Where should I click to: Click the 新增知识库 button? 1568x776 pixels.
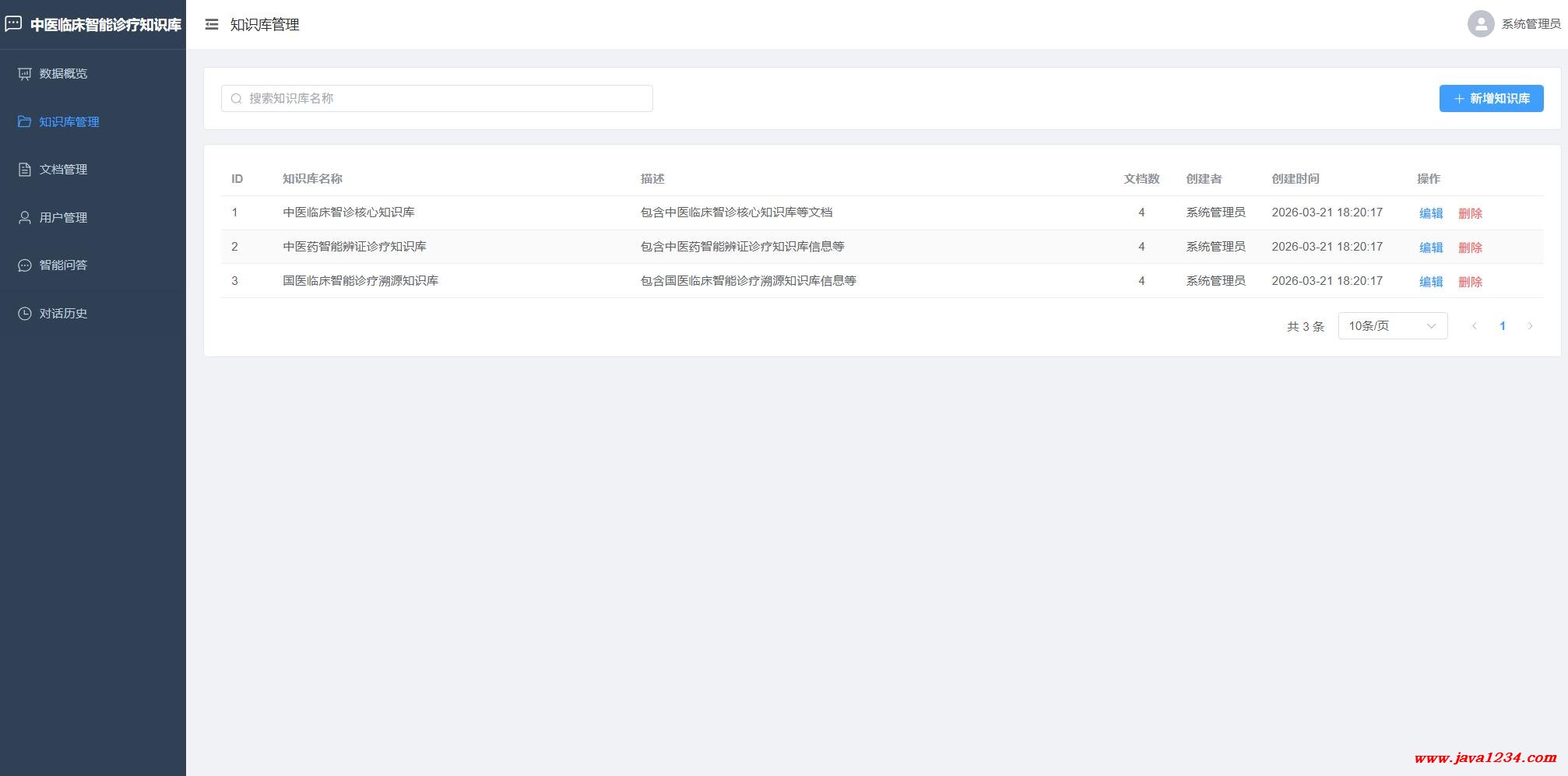[1491, 99]
